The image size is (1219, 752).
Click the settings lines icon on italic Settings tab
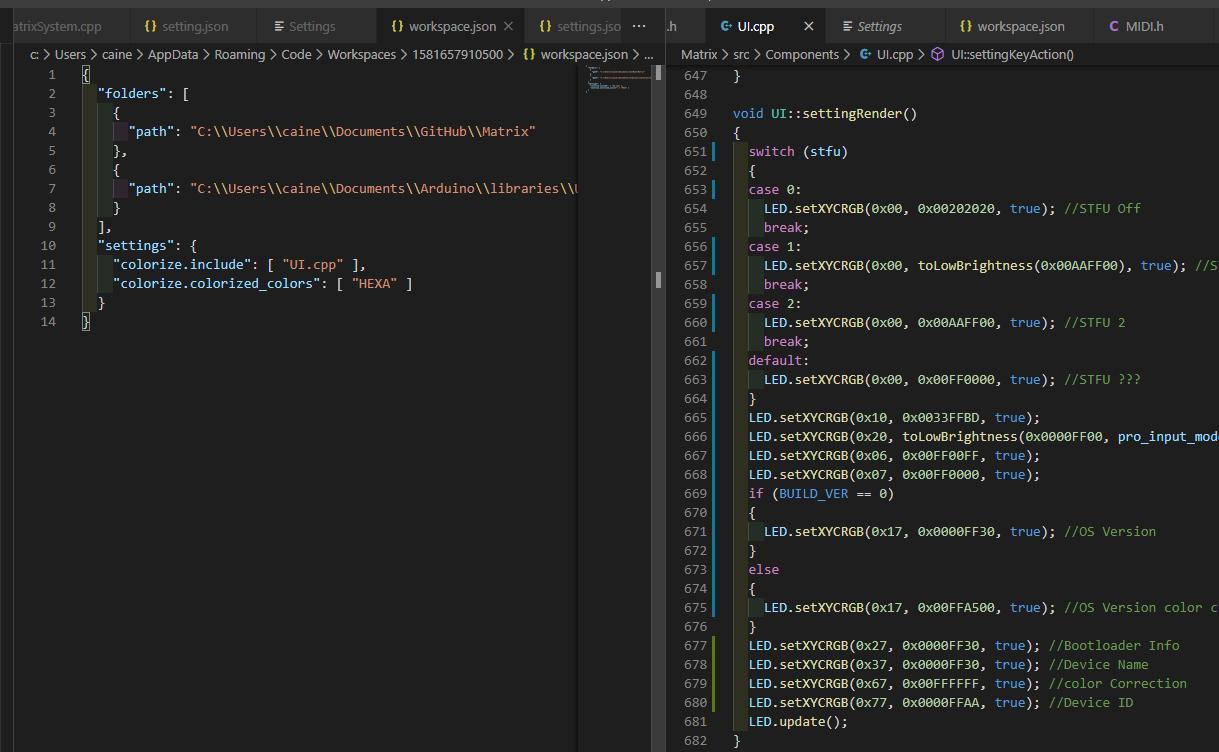848,27
